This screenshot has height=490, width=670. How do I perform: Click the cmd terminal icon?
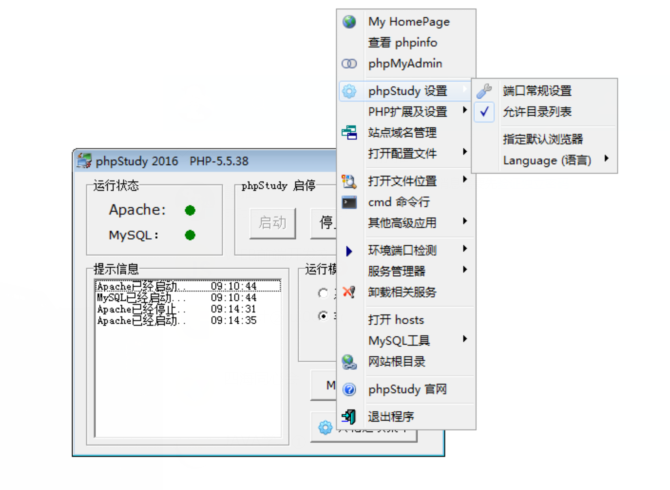349,202
